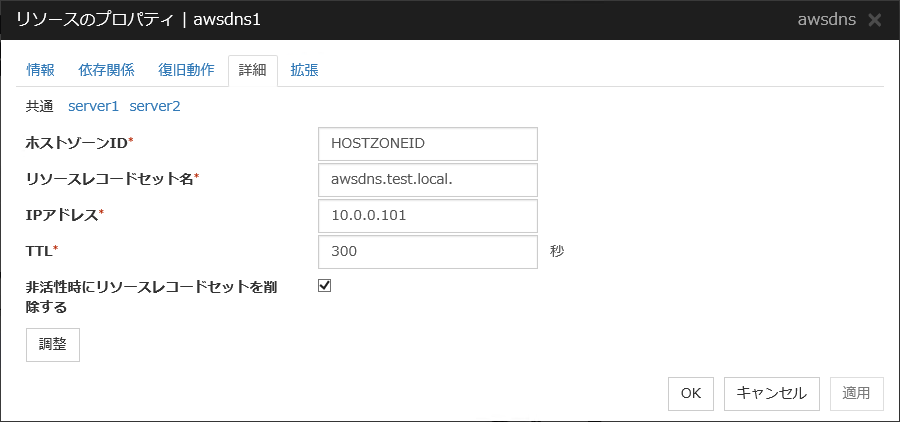Click into the TTL seconds field

coord(427,252)
